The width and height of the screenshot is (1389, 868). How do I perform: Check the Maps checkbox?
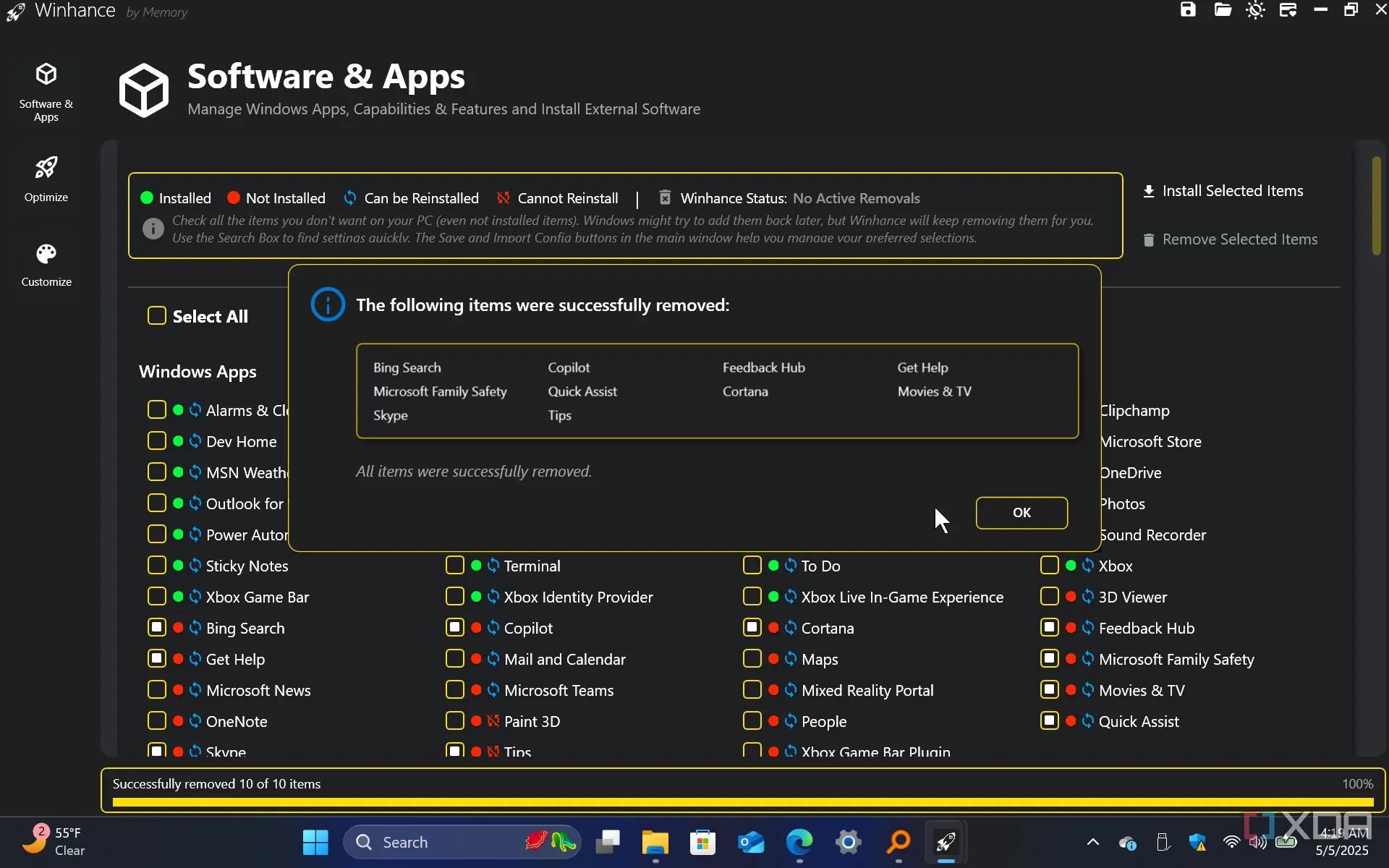pos(752,659)
